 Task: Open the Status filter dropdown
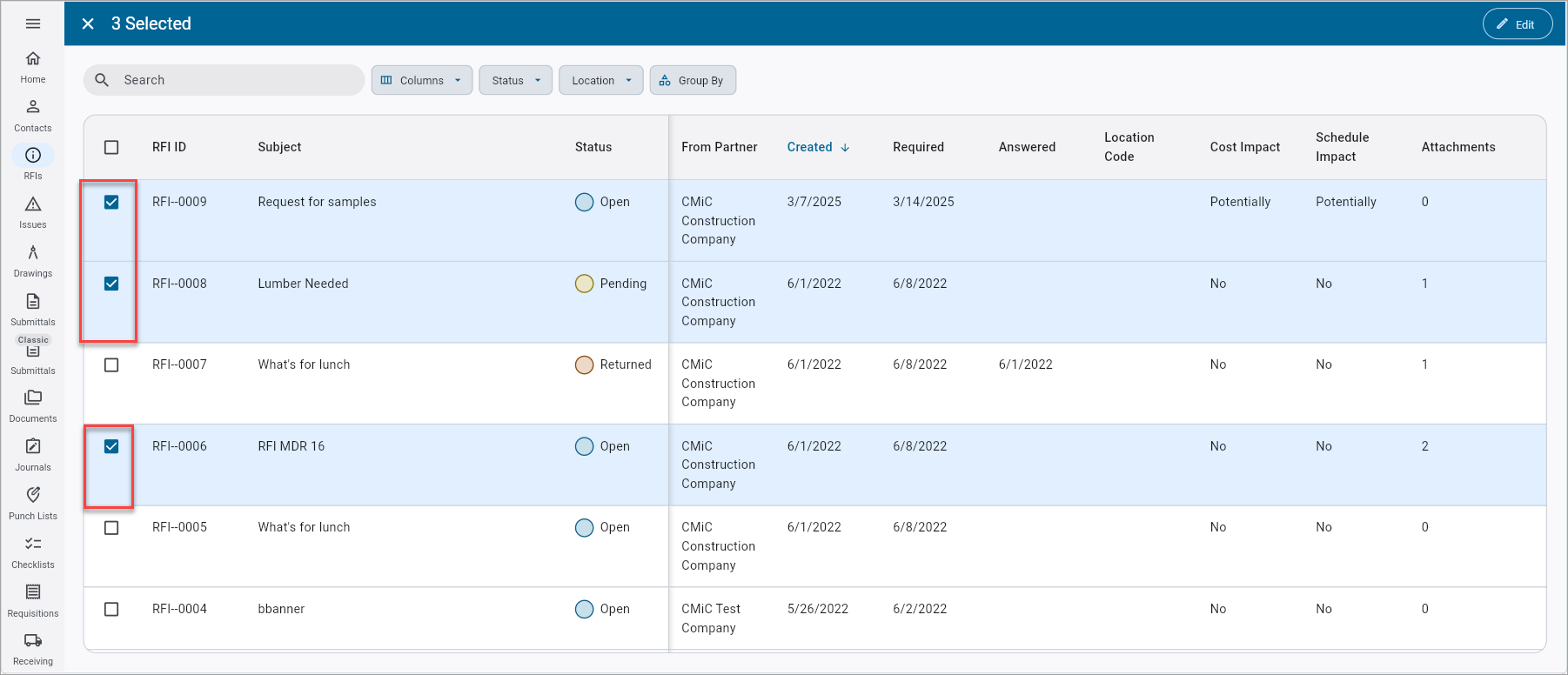click(515, 80)
